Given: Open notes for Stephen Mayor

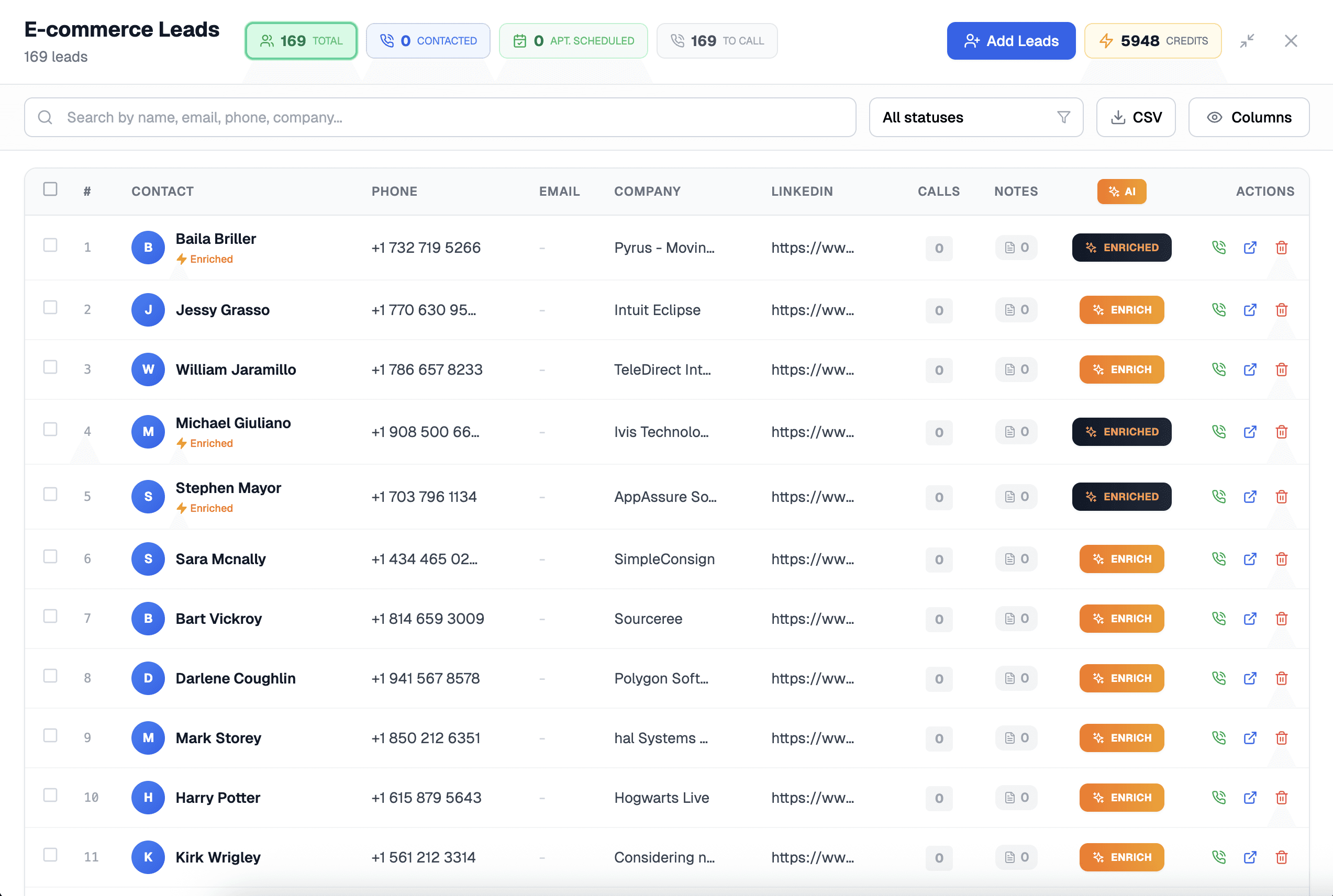Looking at the screenshot, I should pos(1016,497).
